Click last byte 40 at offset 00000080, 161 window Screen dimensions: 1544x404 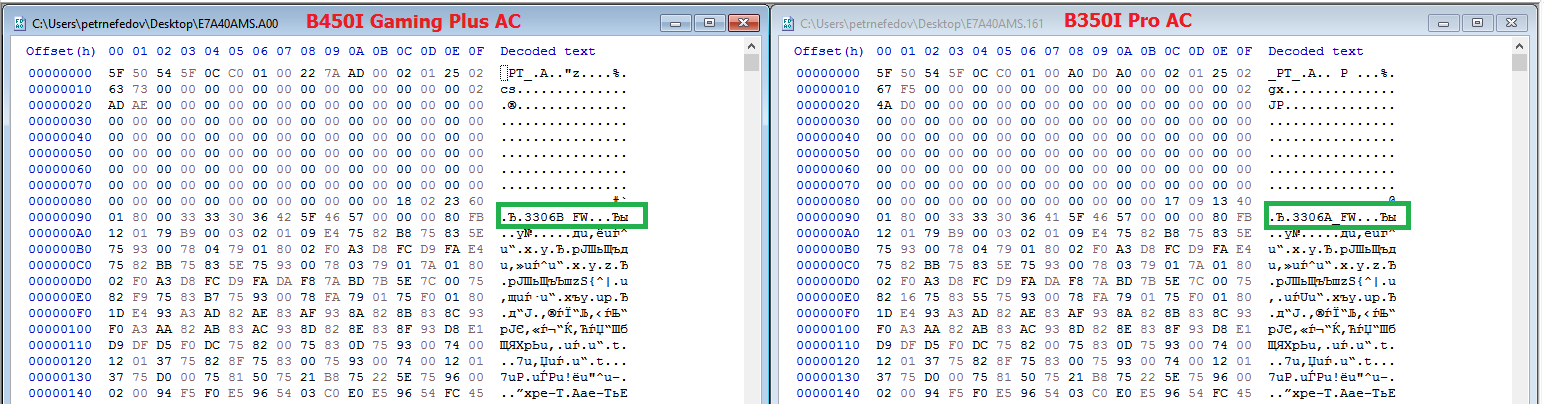click(1244, 201)
